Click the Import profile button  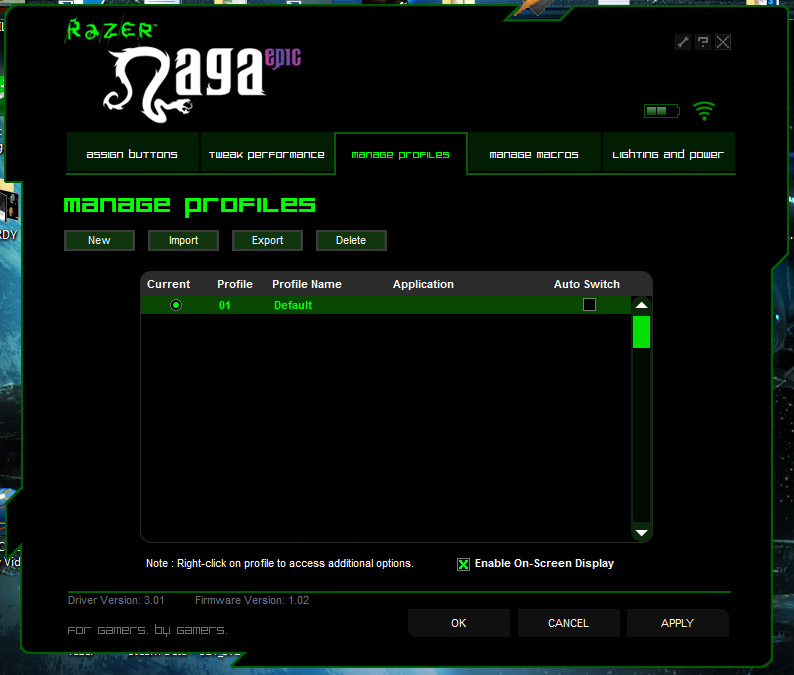click(183, 240)
